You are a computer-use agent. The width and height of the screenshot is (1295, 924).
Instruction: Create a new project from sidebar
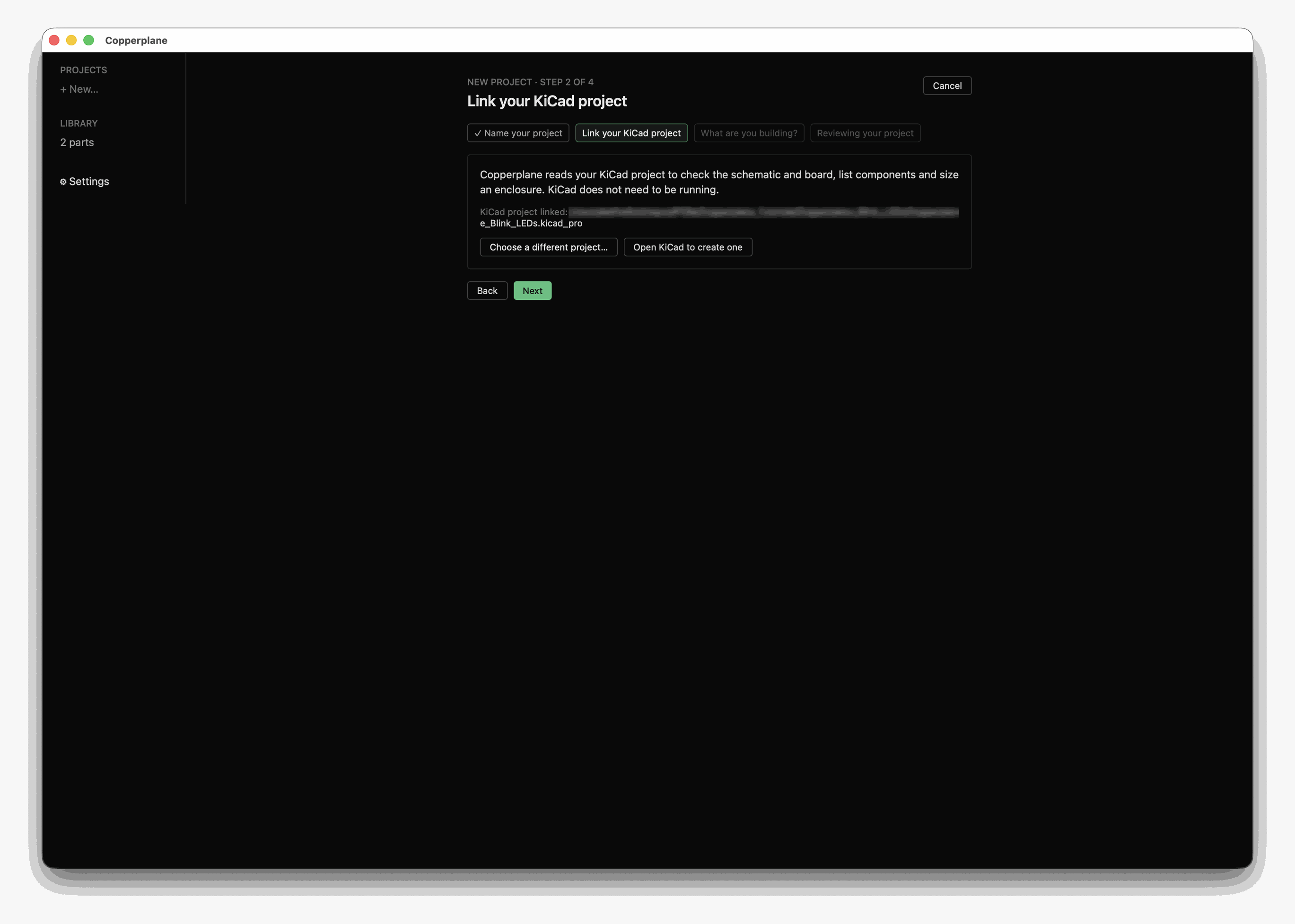79,89
